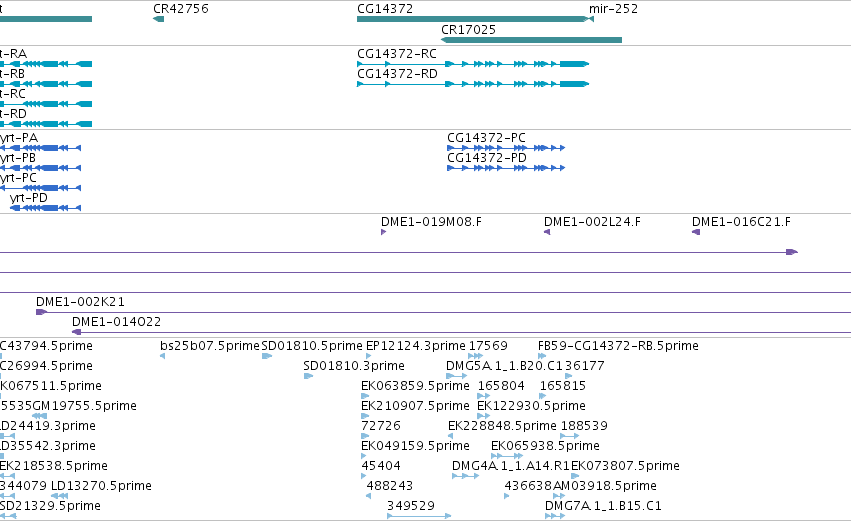Open the EK073807.5prime EST label
Image resolution: width=851 pixels, height=521 pixels.
coord(625,466)
